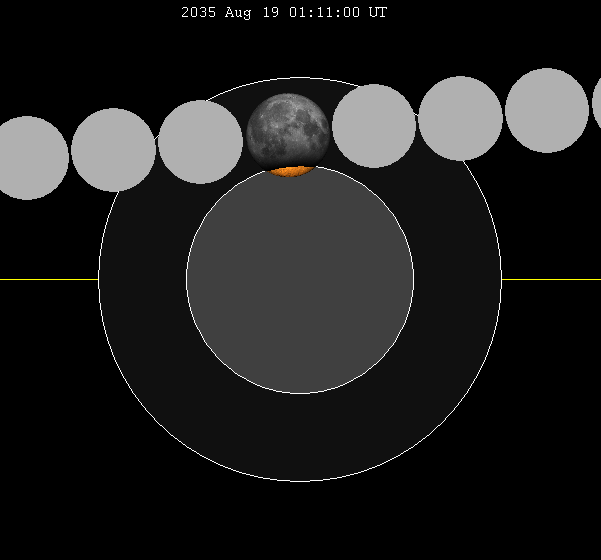Click the gray disc immediately right of Moon

(x=374, y=126)
